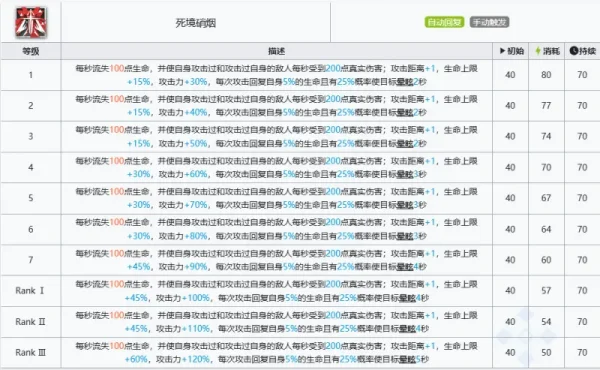Click cost value 57 in Rank Ⅰ row

click(x=546, y=290)
